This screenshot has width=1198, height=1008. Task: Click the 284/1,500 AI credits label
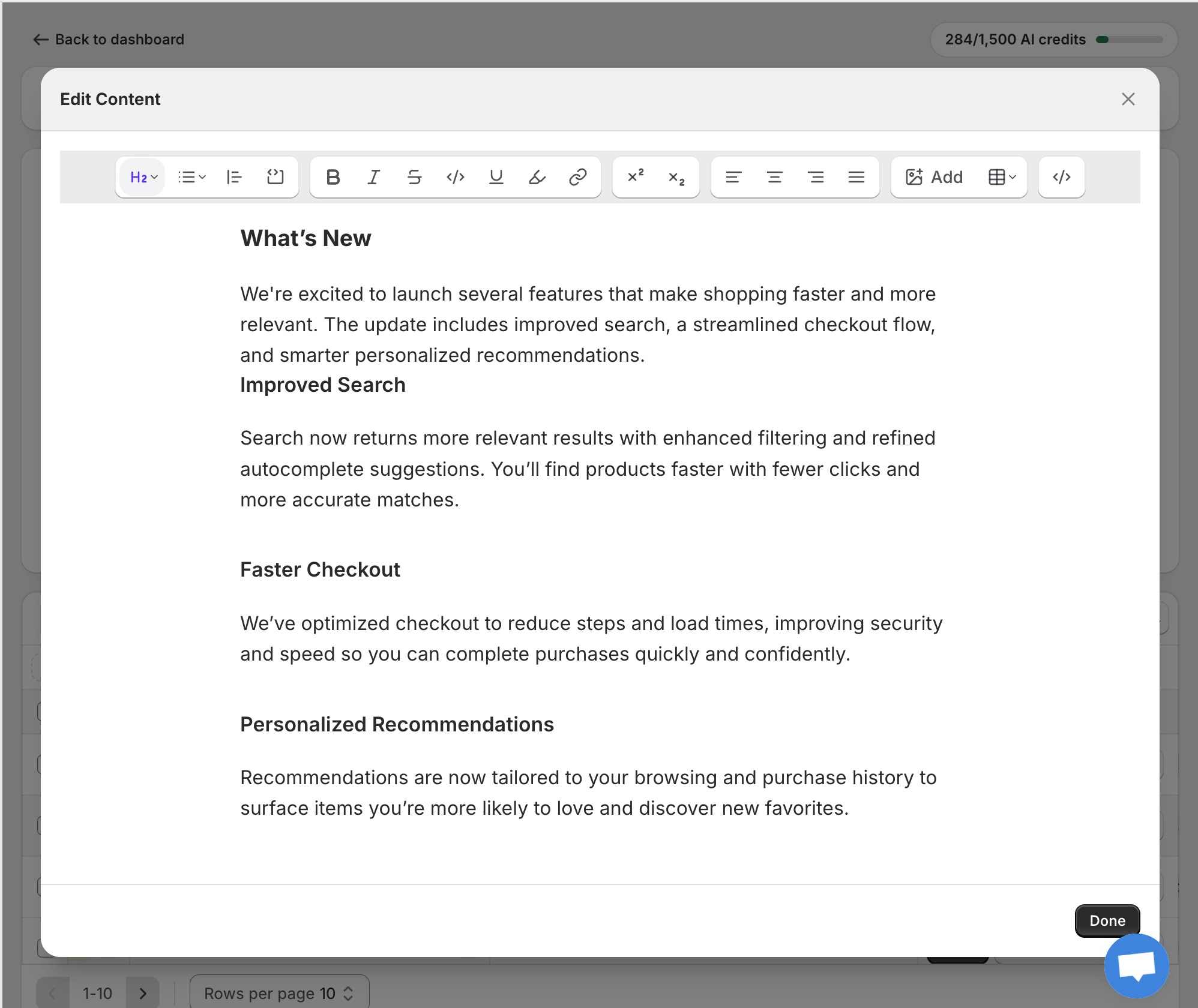click(1016, 40)
